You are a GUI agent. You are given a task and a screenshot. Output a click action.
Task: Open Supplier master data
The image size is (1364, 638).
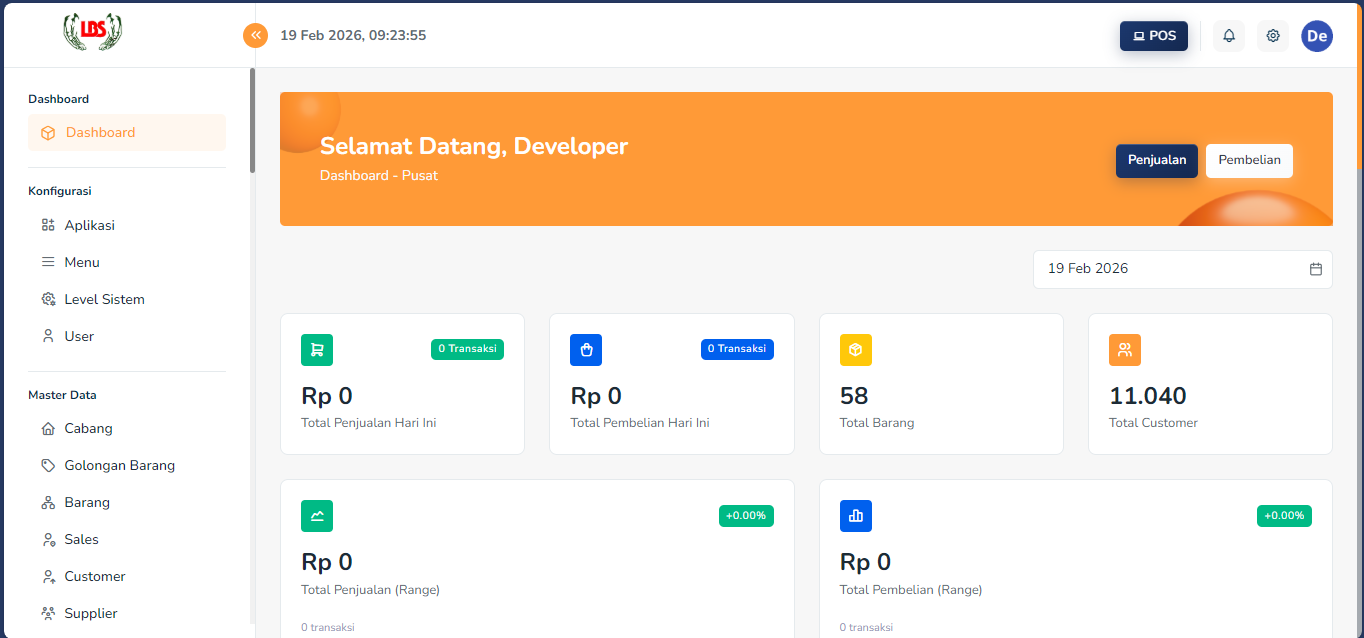point(127,613)
